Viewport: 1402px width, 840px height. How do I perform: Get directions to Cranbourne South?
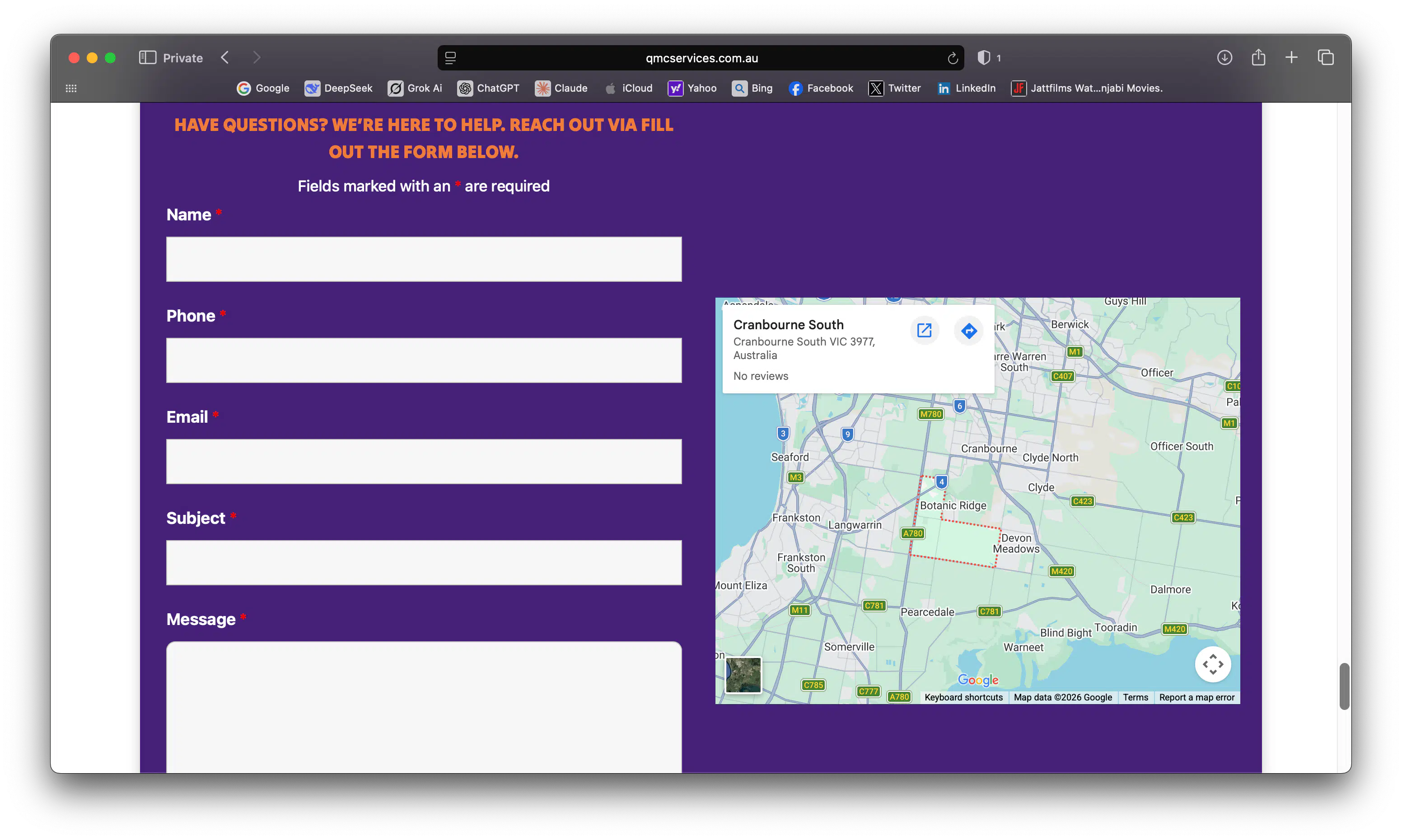968,331
